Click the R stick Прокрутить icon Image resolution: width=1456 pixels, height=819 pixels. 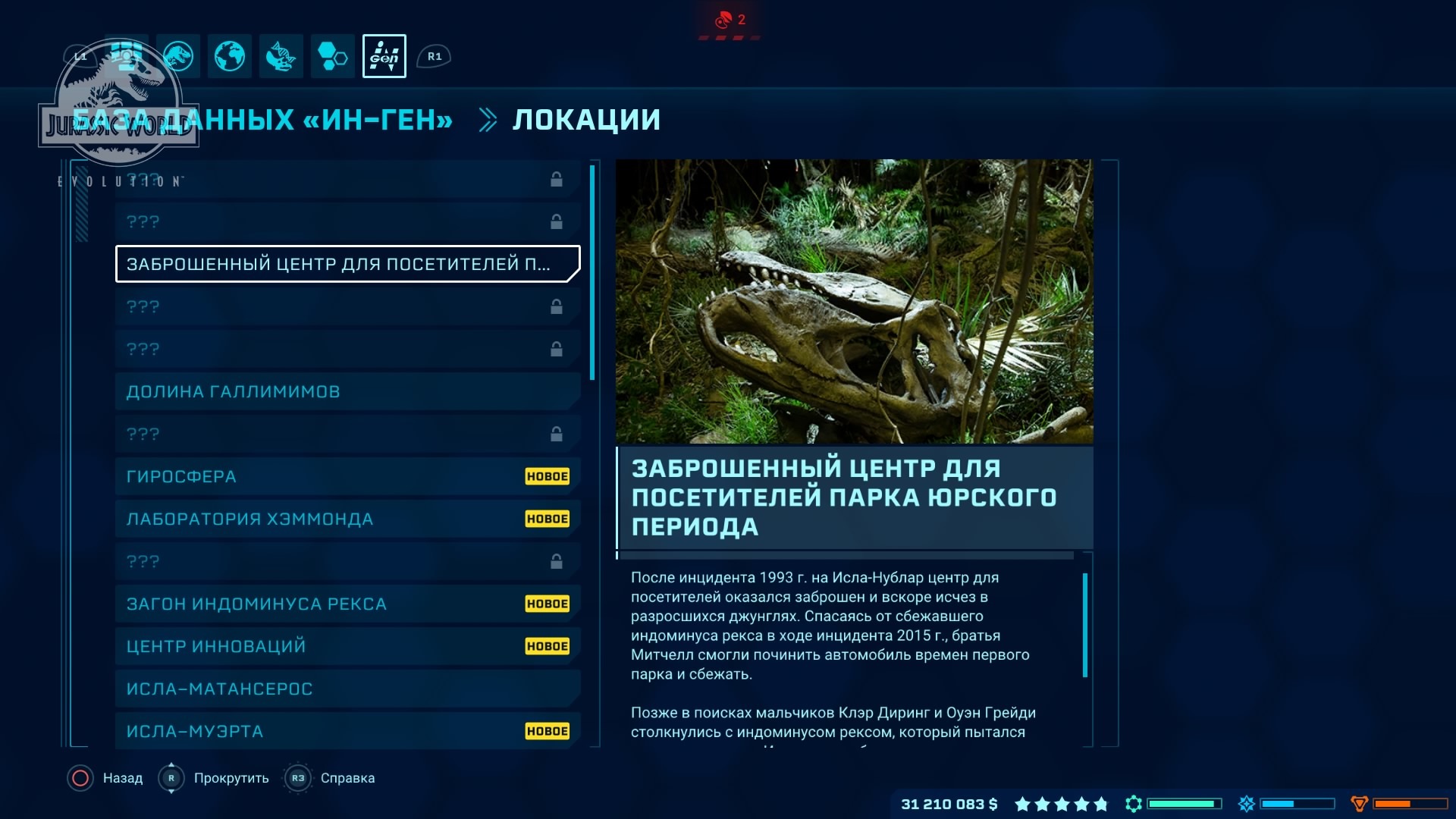coord(171,778)
